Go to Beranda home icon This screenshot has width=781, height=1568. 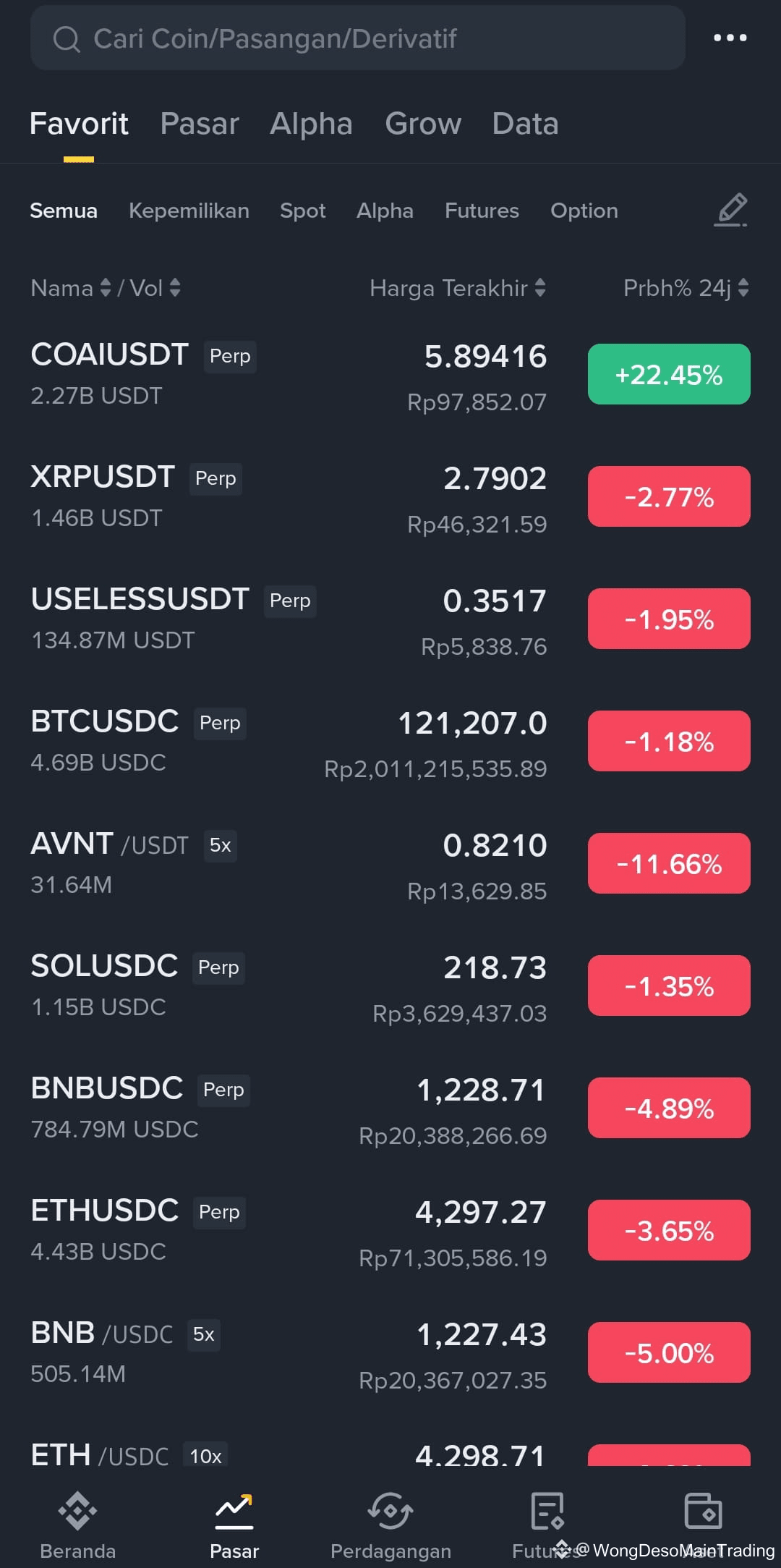pos(77,1511)
